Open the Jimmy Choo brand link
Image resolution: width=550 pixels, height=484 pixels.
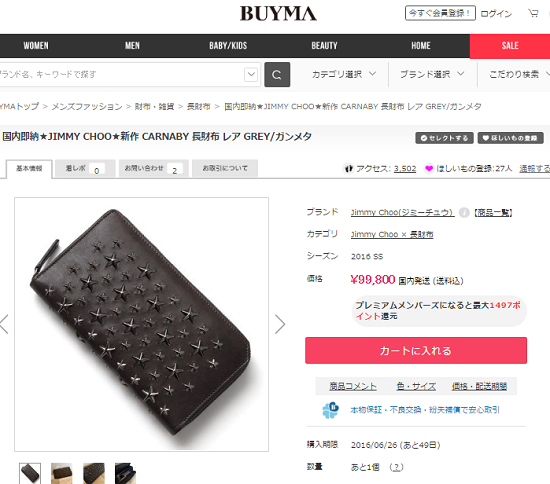point(402,213)
